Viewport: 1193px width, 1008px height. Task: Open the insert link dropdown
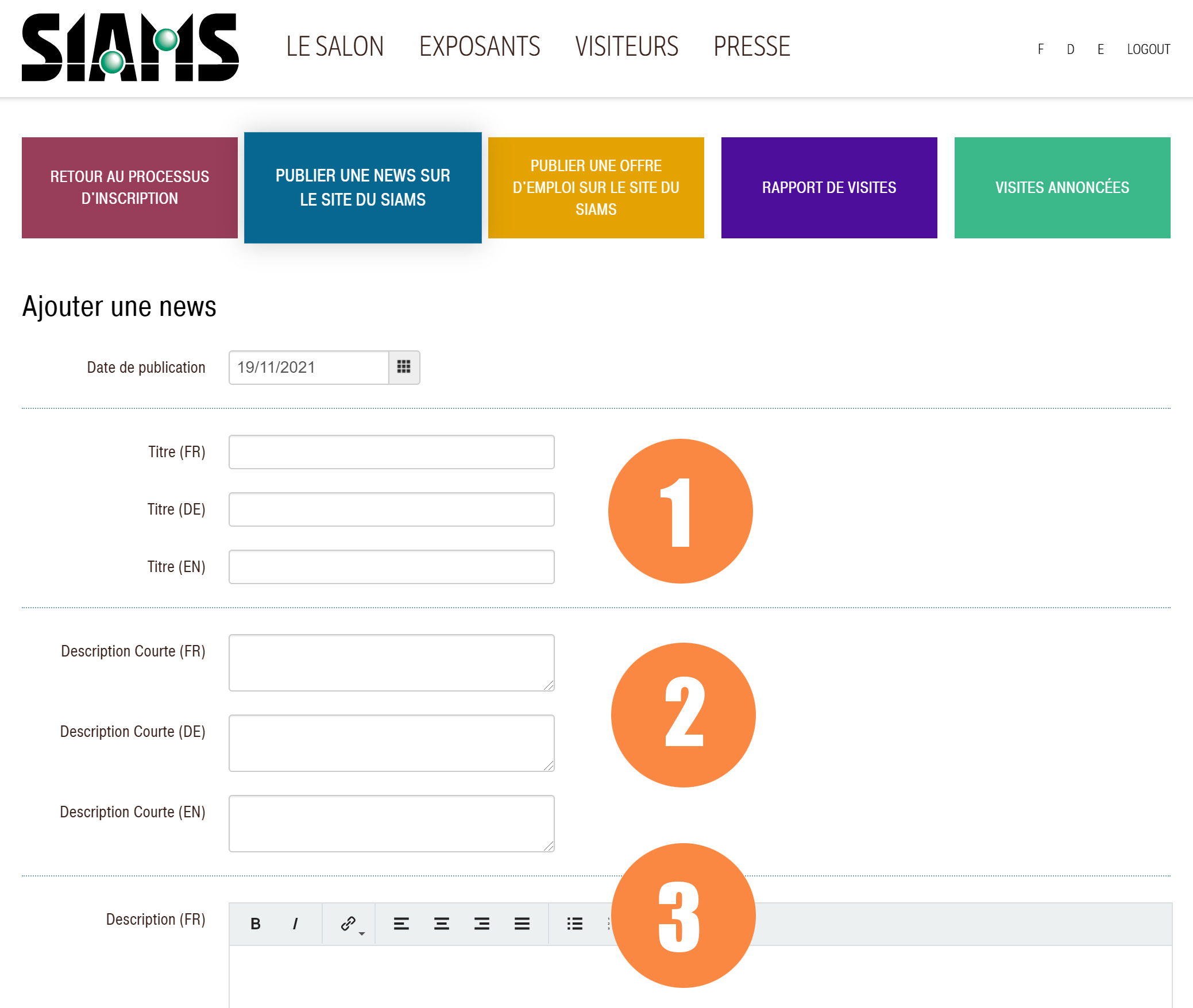351,924
